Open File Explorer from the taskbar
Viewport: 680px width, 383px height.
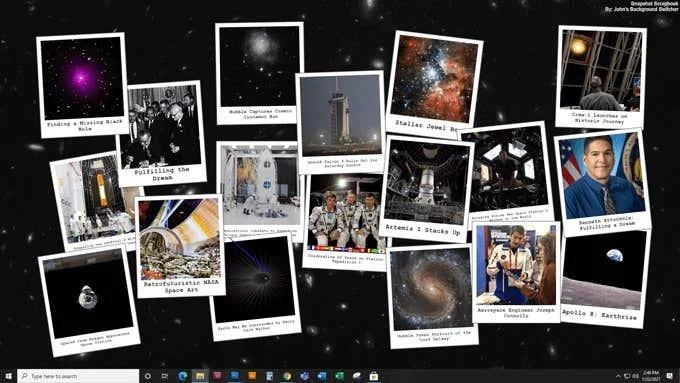[x=200, y=376]
